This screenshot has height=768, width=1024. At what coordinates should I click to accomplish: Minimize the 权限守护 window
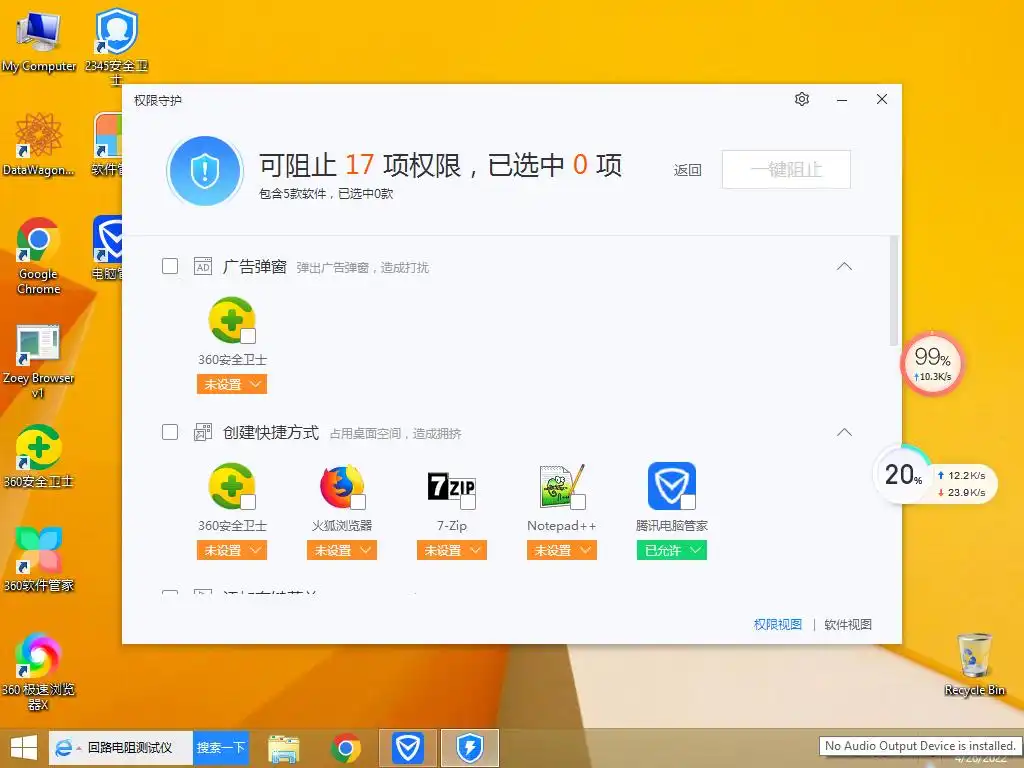tap(842, 100)
